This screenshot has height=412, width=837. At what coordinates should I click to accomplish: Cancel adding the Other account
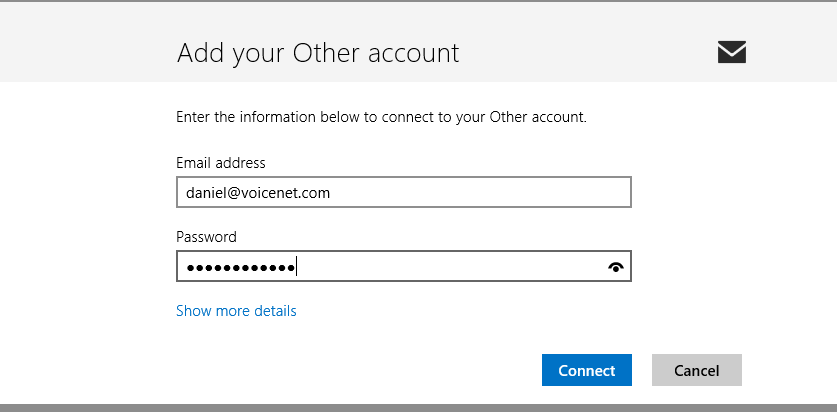click(x=697, y=370)
